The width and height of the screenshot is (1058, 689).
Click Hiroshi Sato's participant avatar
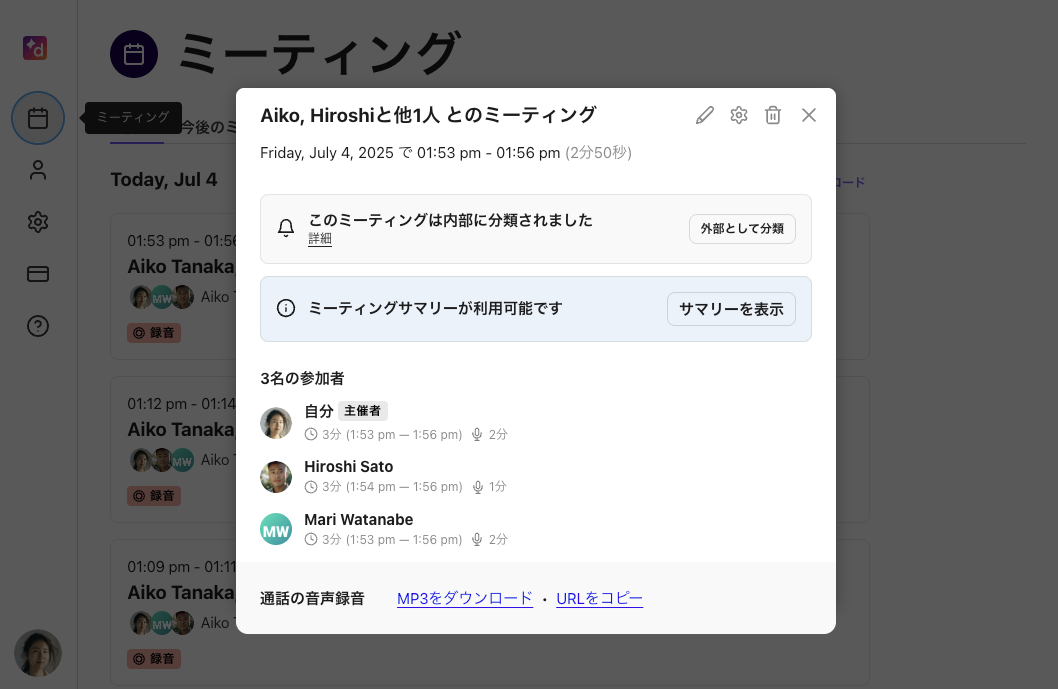click(276, 476)
